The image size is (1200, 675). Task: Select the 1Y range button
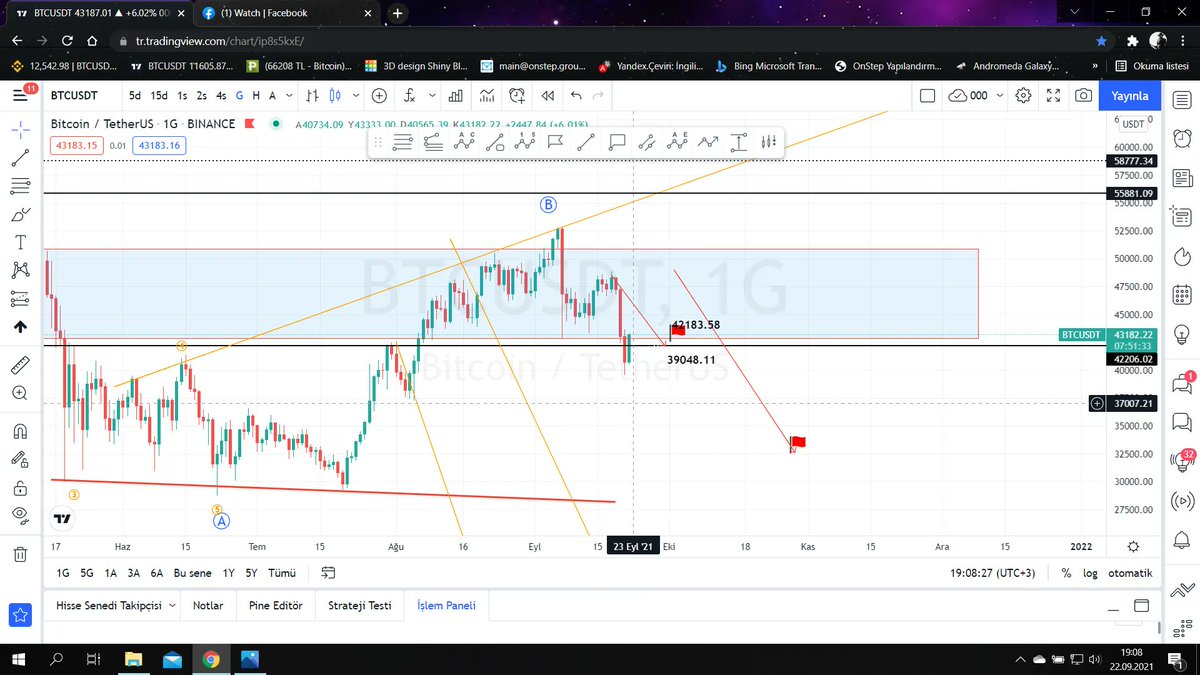(x=227, y=573)
